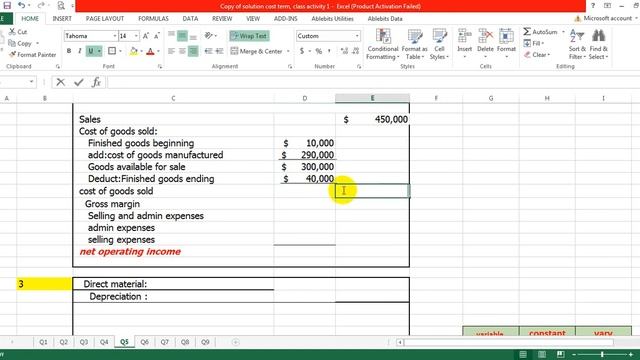Open the Fill options
Viewport: 640px width, 360px height.
pyautogui.click(x=534, y=43)
